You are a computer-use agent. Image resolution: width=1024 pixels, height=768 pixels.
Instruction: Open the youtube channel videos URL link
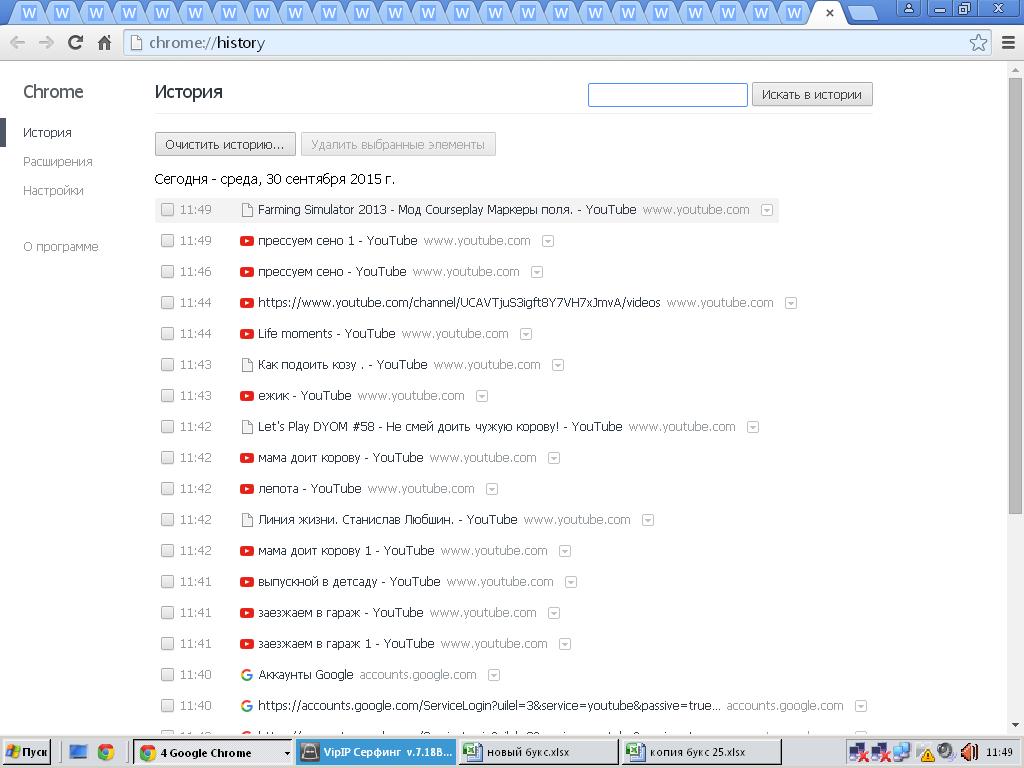tap(459, 302)
